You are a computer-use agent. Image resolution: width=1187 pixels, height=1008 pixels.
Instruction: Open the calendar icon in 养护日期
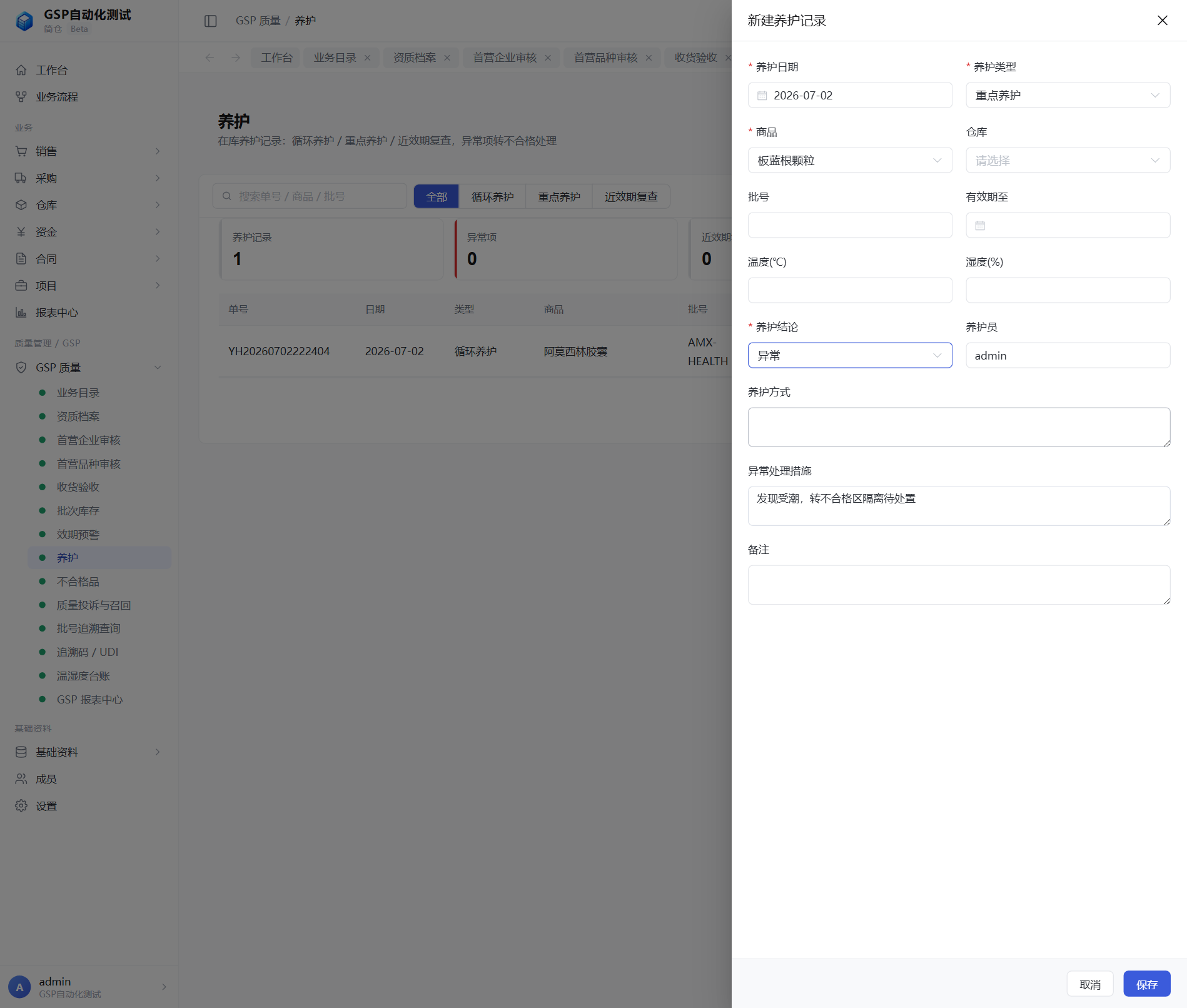(762, 96)
